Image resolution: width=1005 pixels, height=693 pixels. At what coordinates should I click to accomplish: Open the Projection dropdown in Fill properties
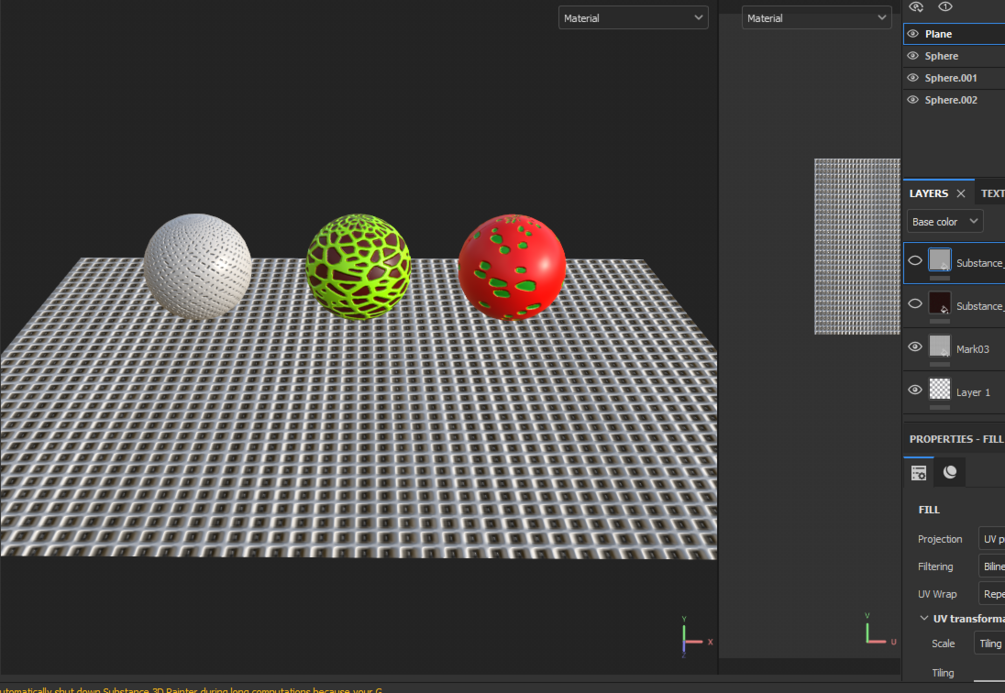991,539
